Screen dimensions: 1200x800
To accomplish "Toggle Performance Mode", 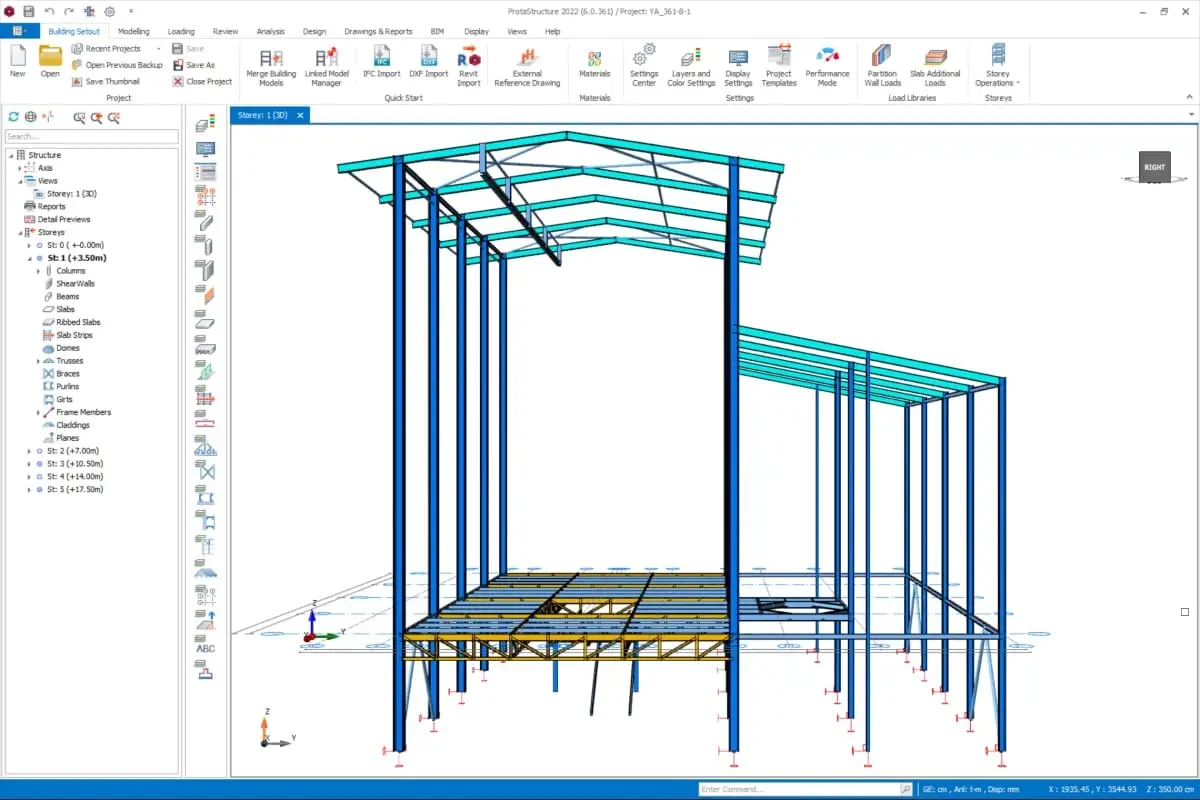I will pos(827,65).
